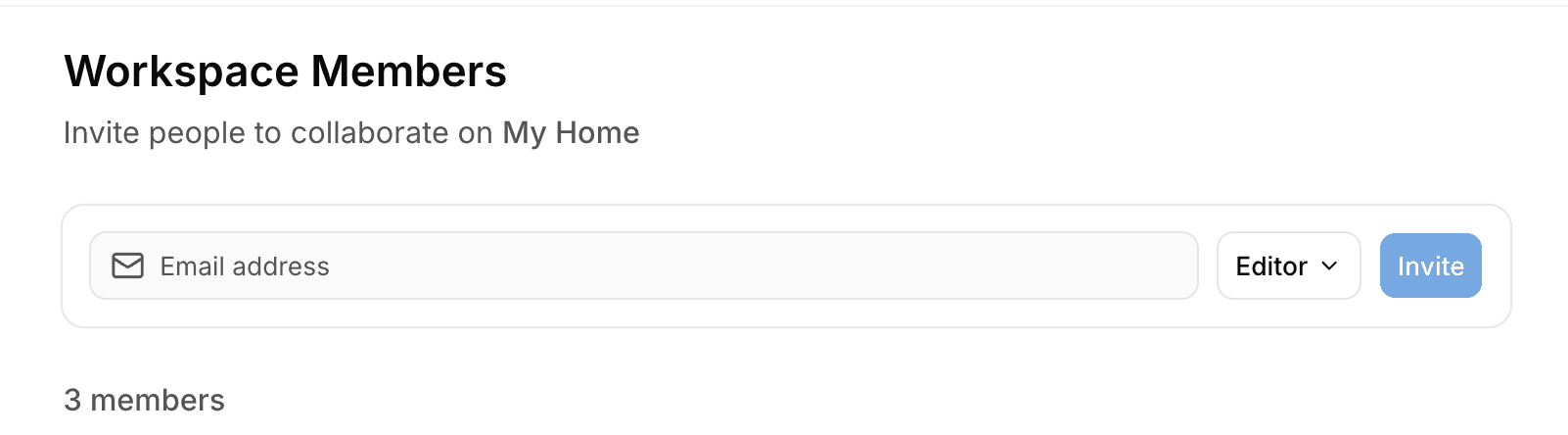Click the mail icon left of Email address
Image resolution: width=1568 pixels, height=435 pixels.
[x=128, y=266]
